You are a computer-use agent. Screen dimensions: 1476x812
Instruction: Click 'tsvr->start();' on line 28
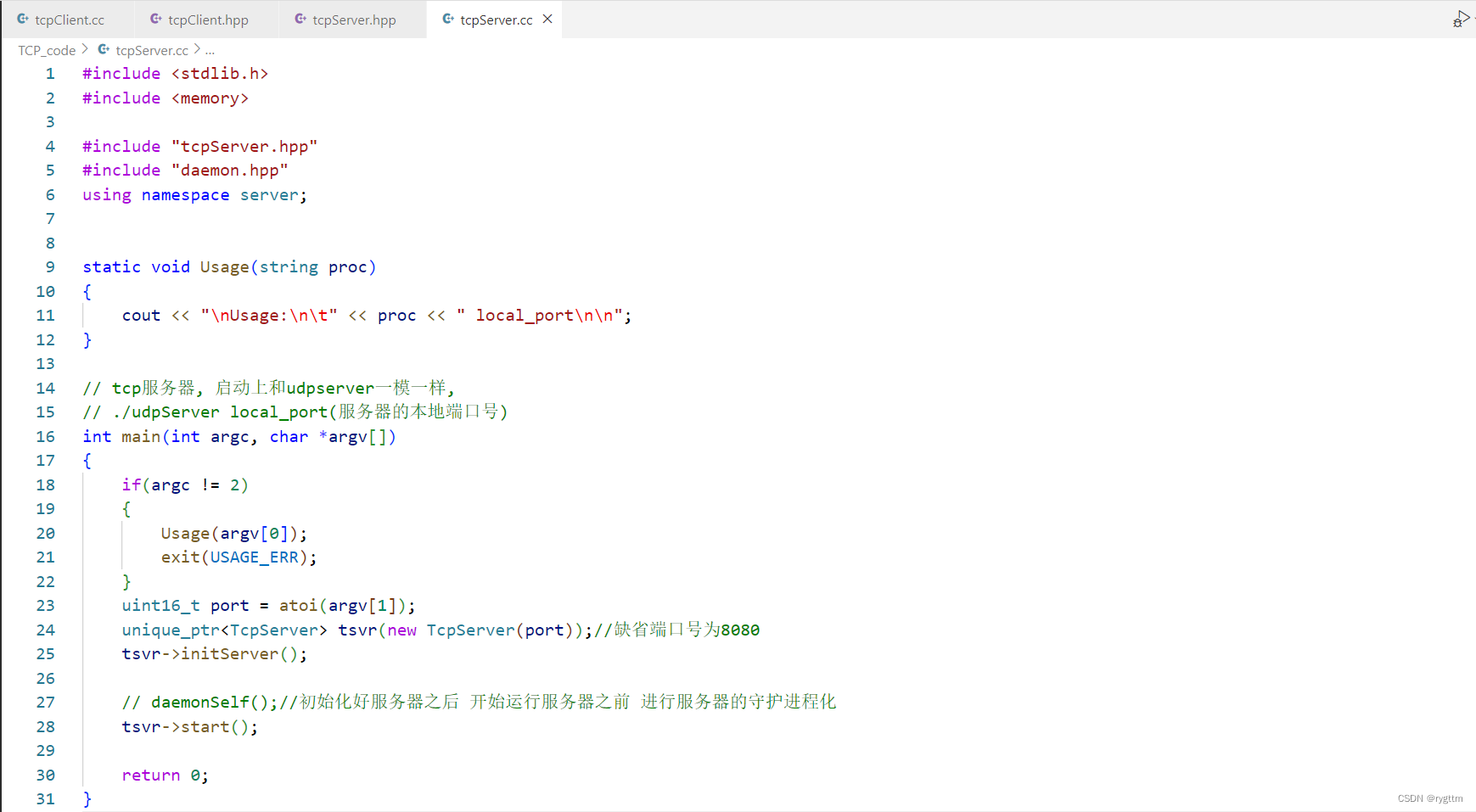[190, 727]
